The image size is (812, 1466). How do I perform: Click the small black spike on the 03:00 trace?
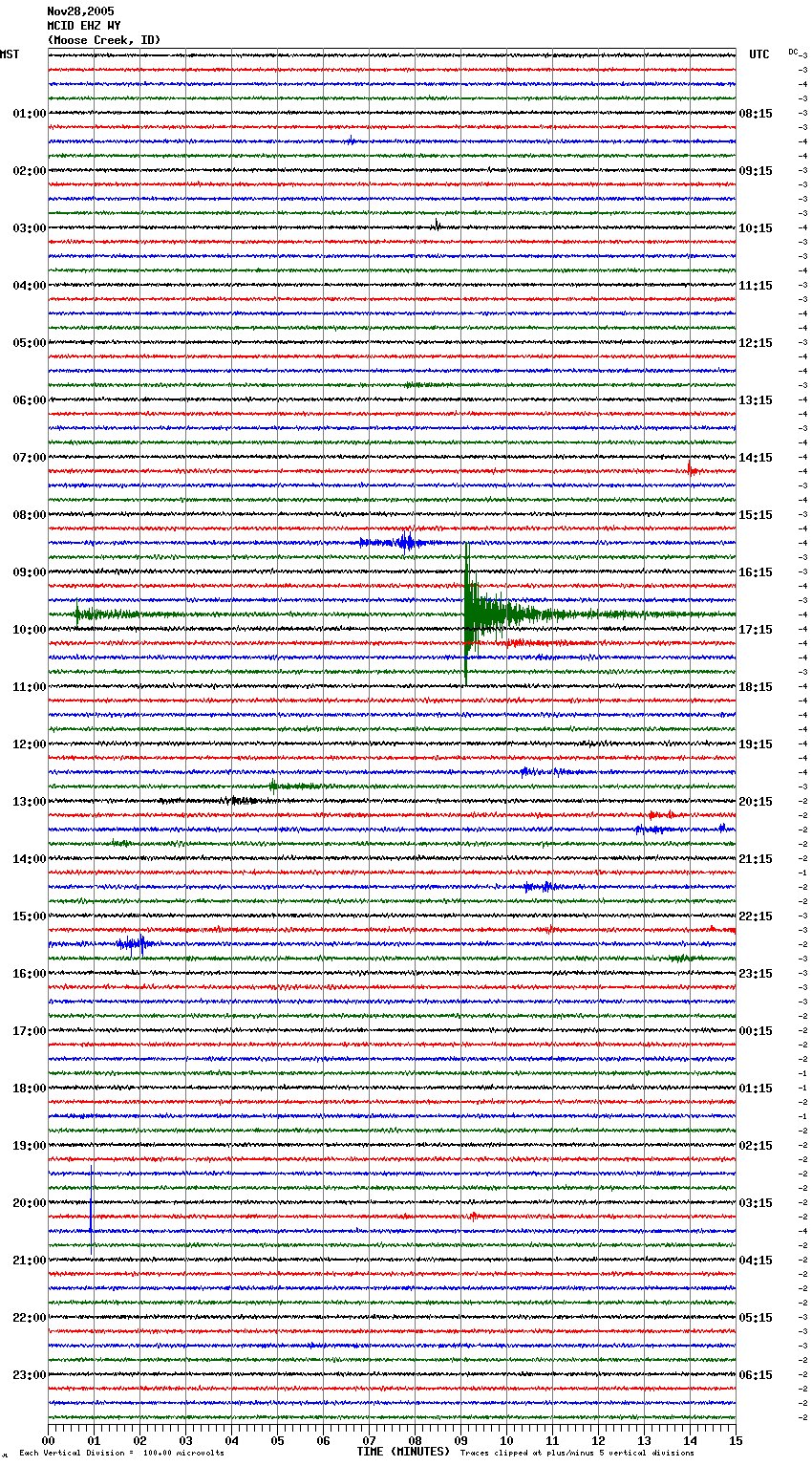point(438,226)
